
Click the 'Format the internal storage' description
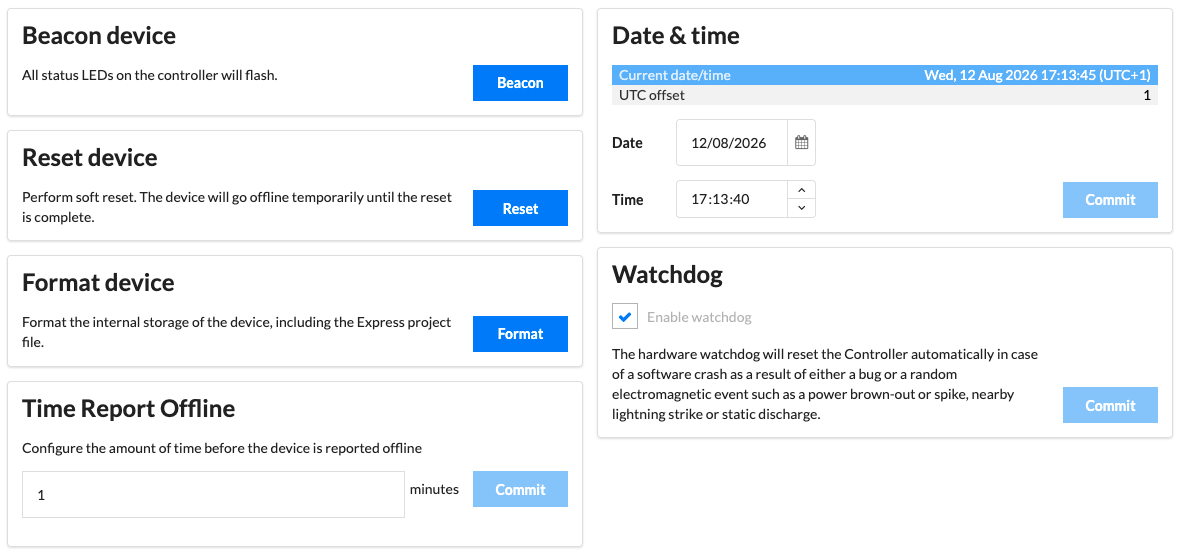tap(237, 332)
